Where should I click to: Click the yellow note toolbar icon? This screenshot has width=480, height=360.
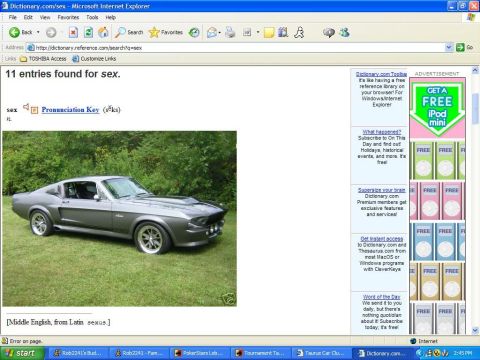[269, 32]
